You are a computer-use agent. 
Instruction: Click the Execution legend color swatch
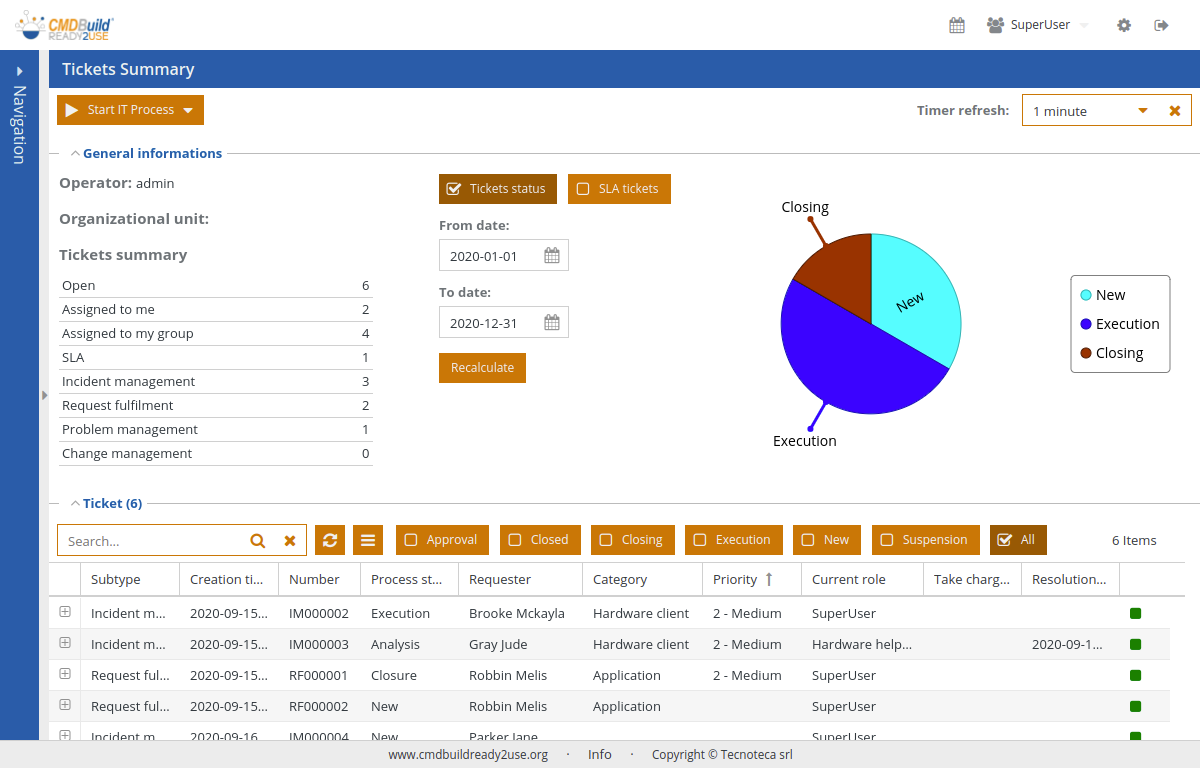click(x=1086, y=324)
